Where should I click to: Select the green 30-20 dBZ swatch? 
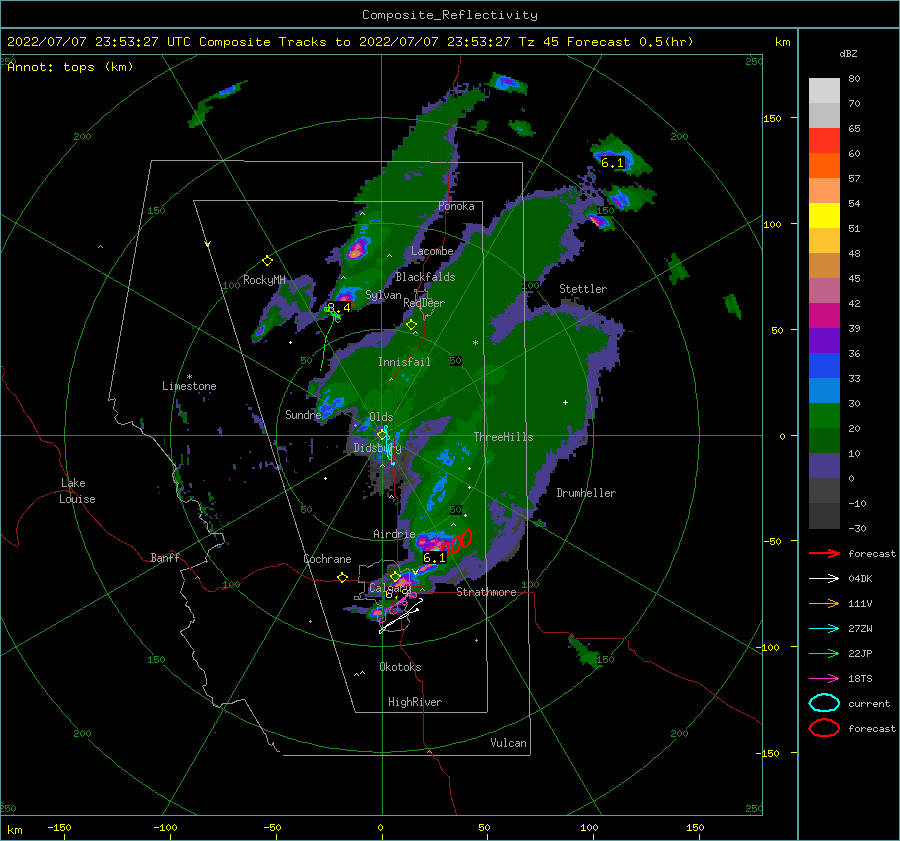coord(824,416)
